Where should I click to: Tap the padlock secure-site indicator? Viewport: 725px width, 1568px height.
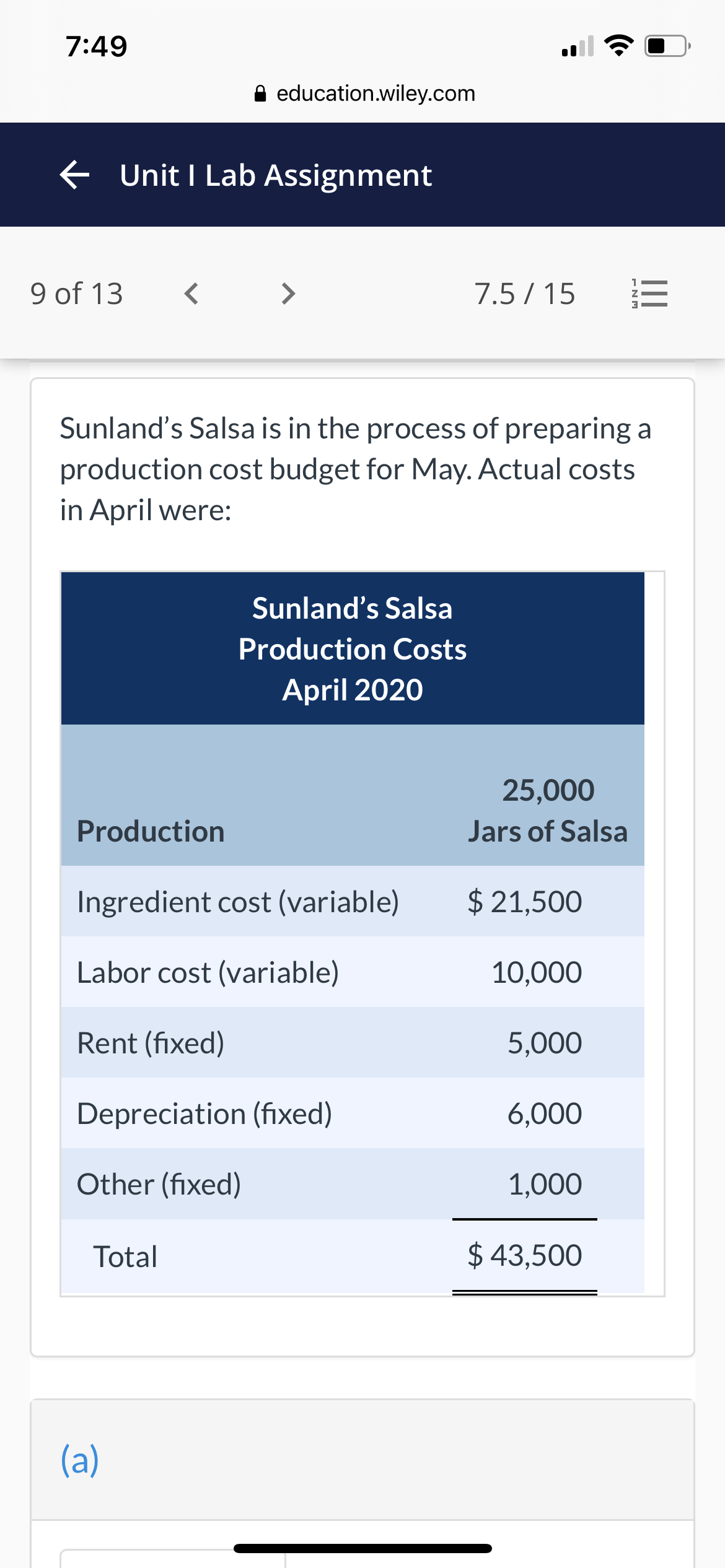260,93
